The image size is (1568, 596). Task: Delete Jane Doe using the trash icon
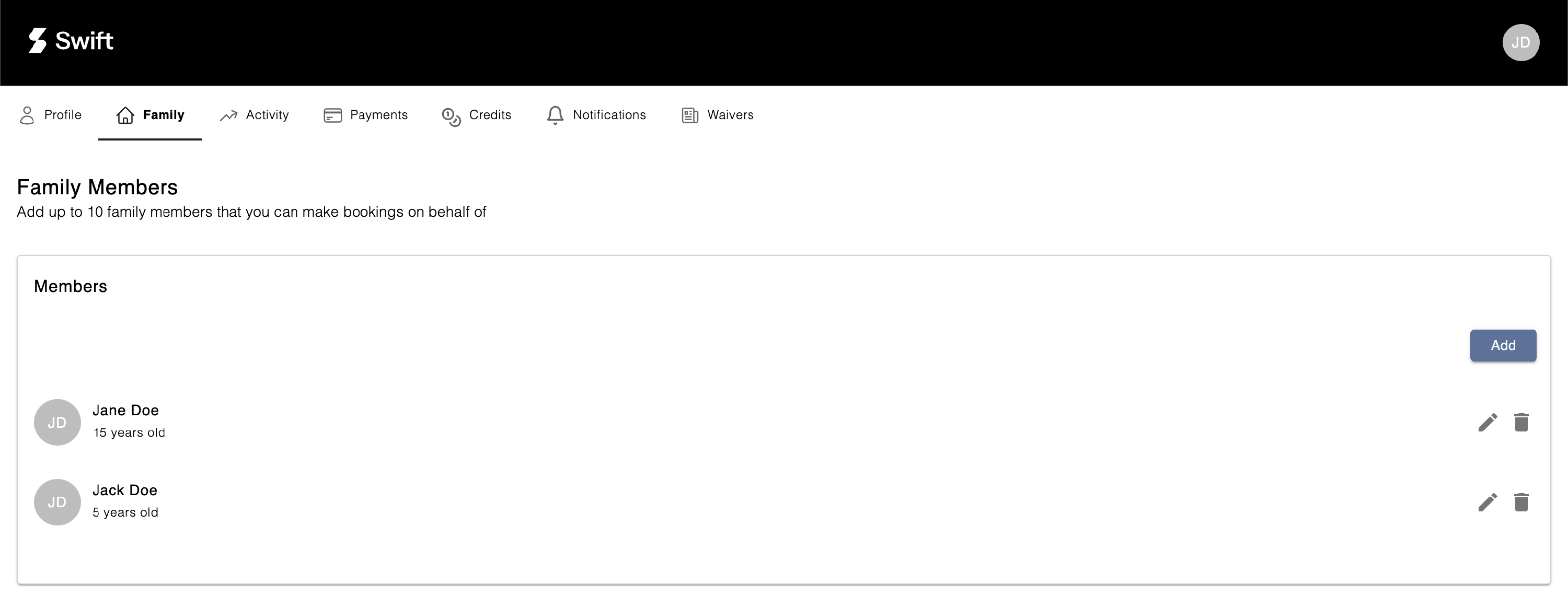(x=1520, y=422)
